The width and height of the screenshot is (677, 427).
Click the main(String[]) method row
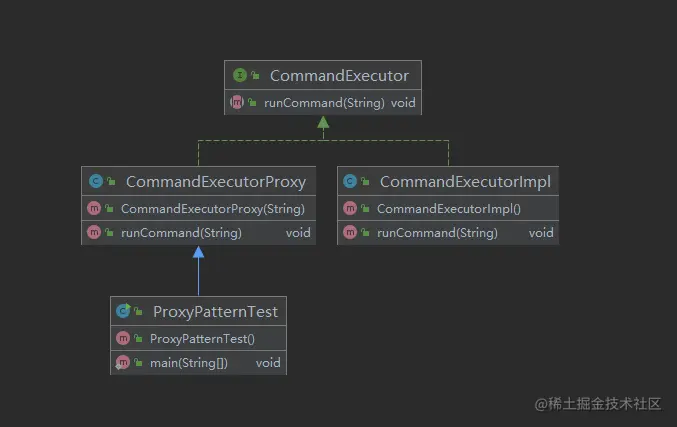pyautogui.click(x=198, y=363)
